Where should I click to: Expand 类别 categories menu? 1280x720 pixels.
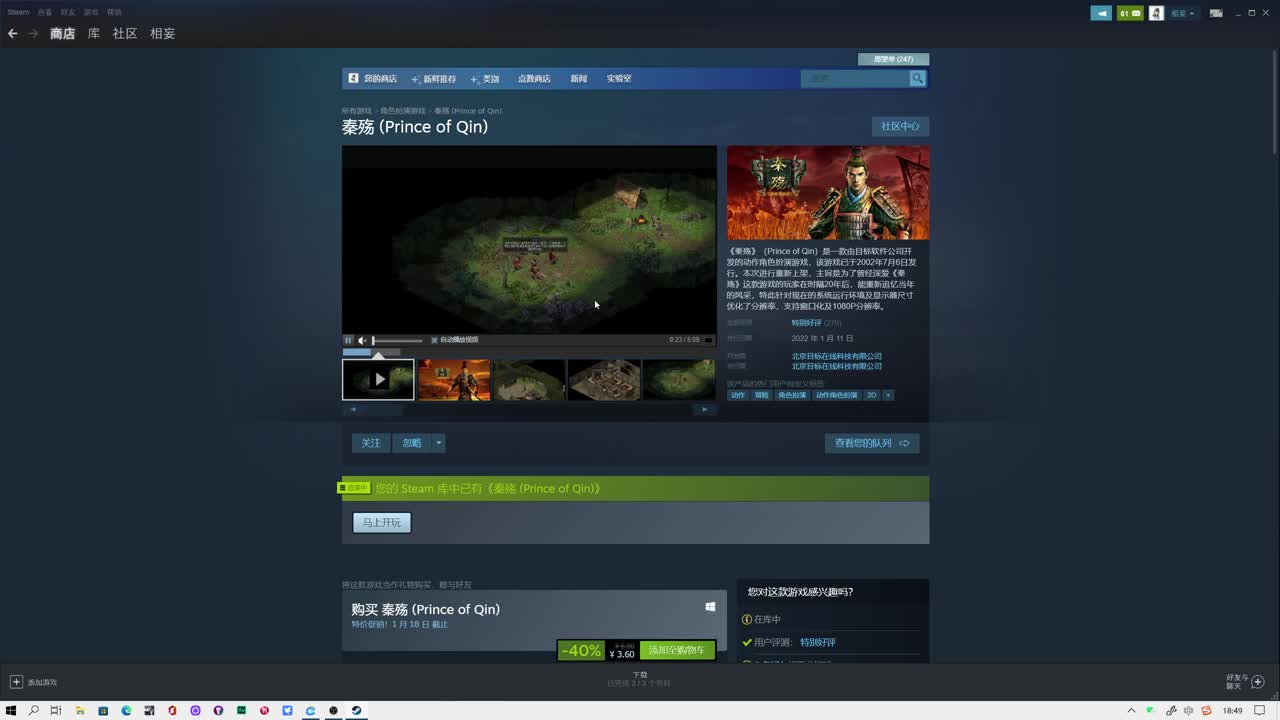tap(485, 78)
